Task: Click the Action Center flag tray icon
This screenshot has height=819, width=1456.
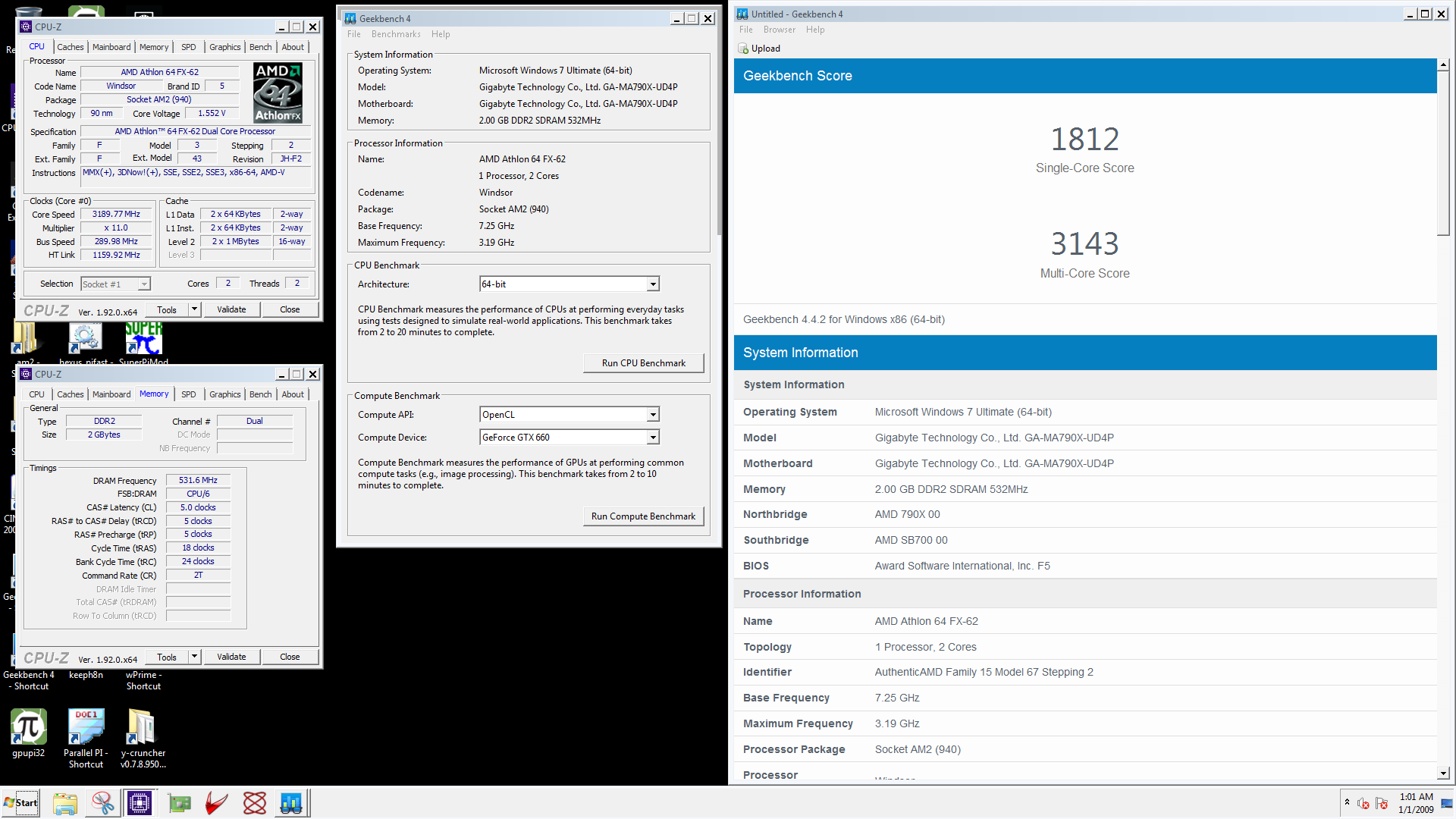Action: tap(1382, 803)
